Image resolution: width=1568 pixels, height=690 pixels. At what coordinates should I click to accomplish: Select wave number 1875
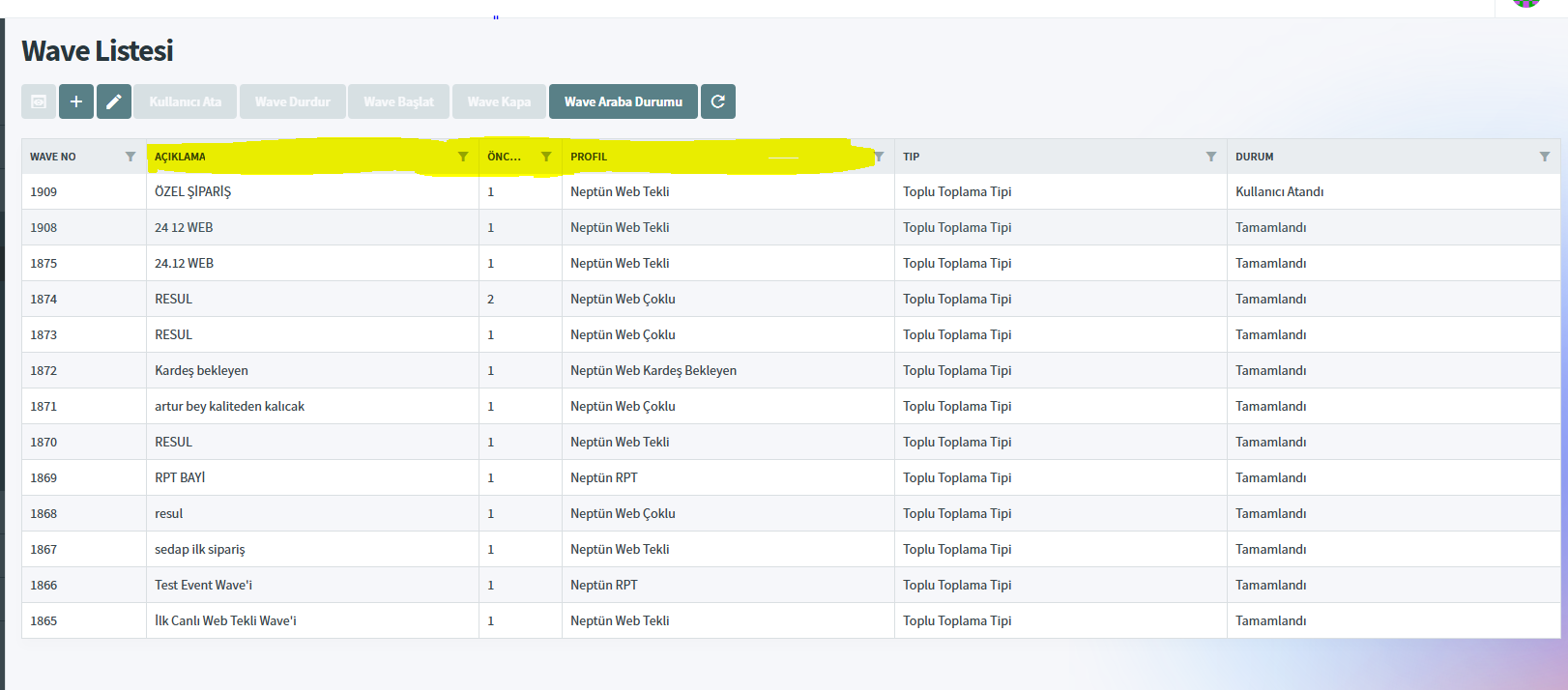(44, 263)
